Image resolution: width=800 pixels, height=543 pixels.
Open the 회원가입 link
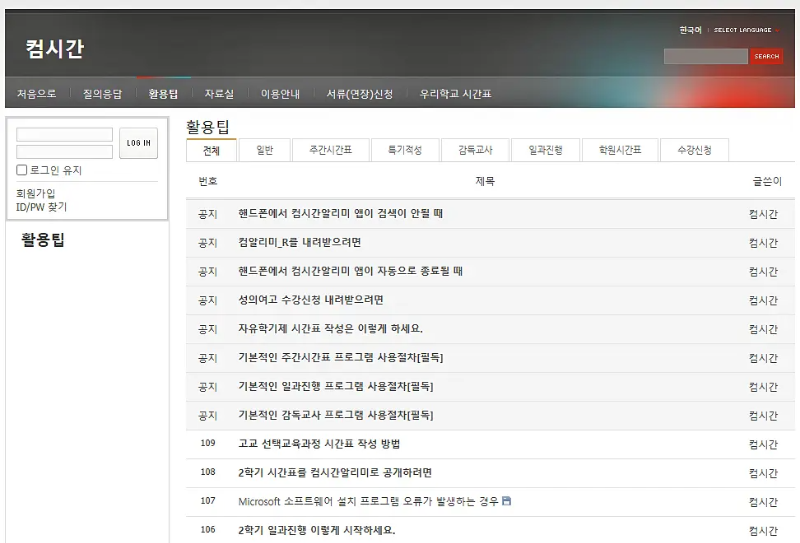[x=35, y=193]
